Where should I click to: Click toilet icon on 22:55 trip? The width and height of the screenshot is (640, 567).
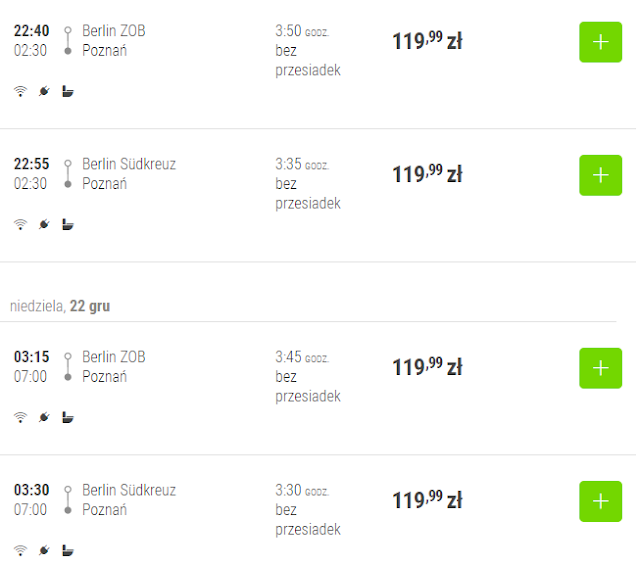point(68,224)
